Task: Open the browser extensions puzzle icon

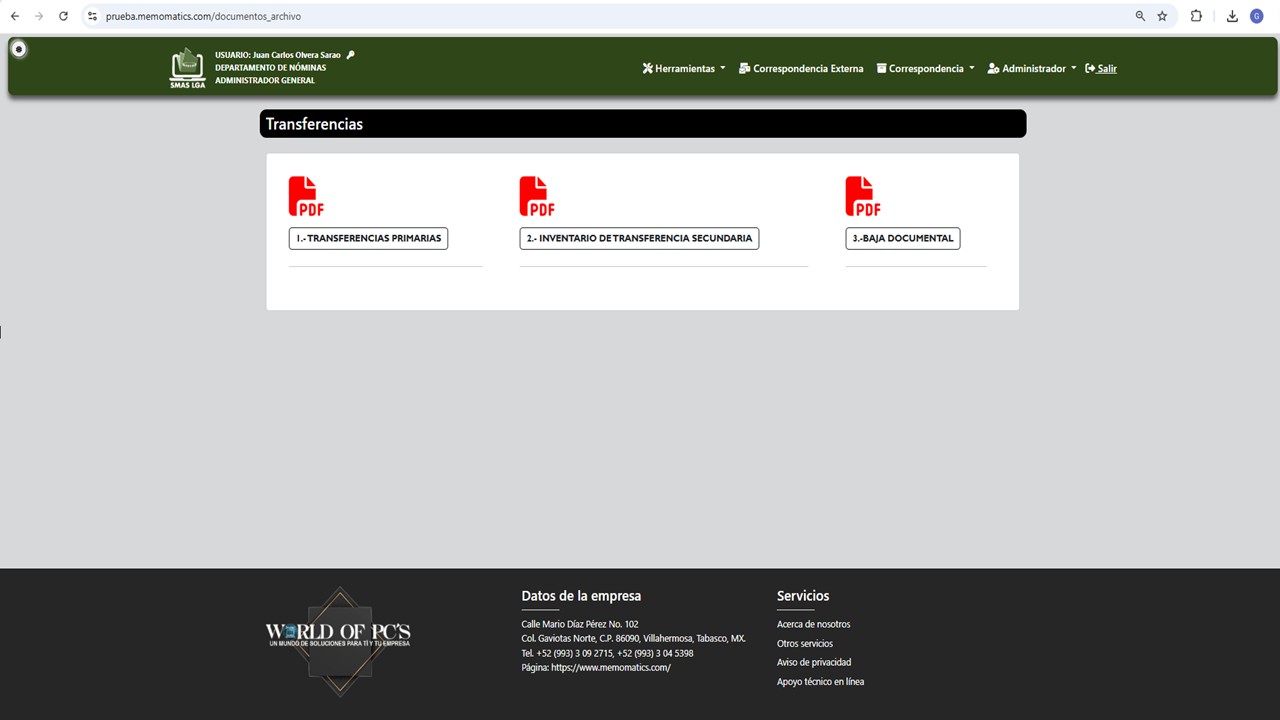Action: coord(1196,16)
